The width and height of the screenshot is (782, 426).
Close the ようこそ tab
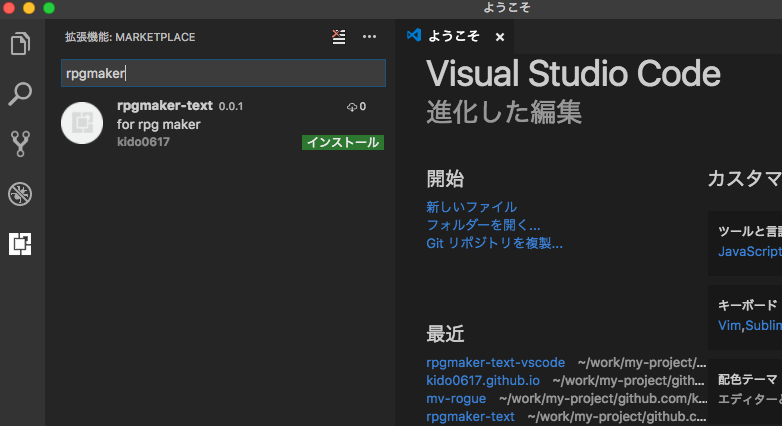click(500, 37)
